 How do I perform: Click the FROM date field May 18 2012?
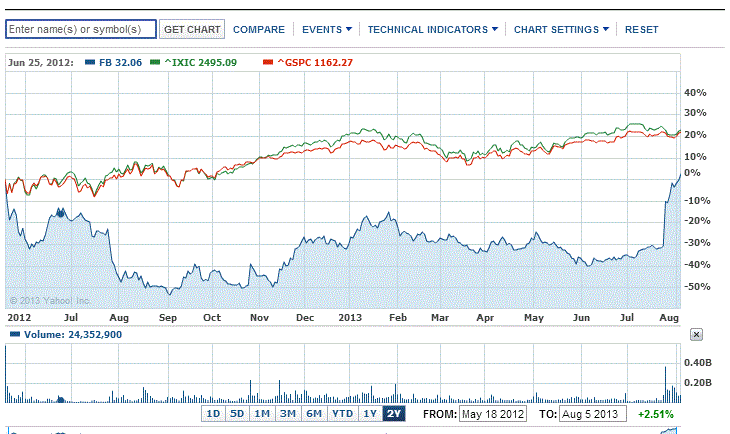(x=493, y=414)
